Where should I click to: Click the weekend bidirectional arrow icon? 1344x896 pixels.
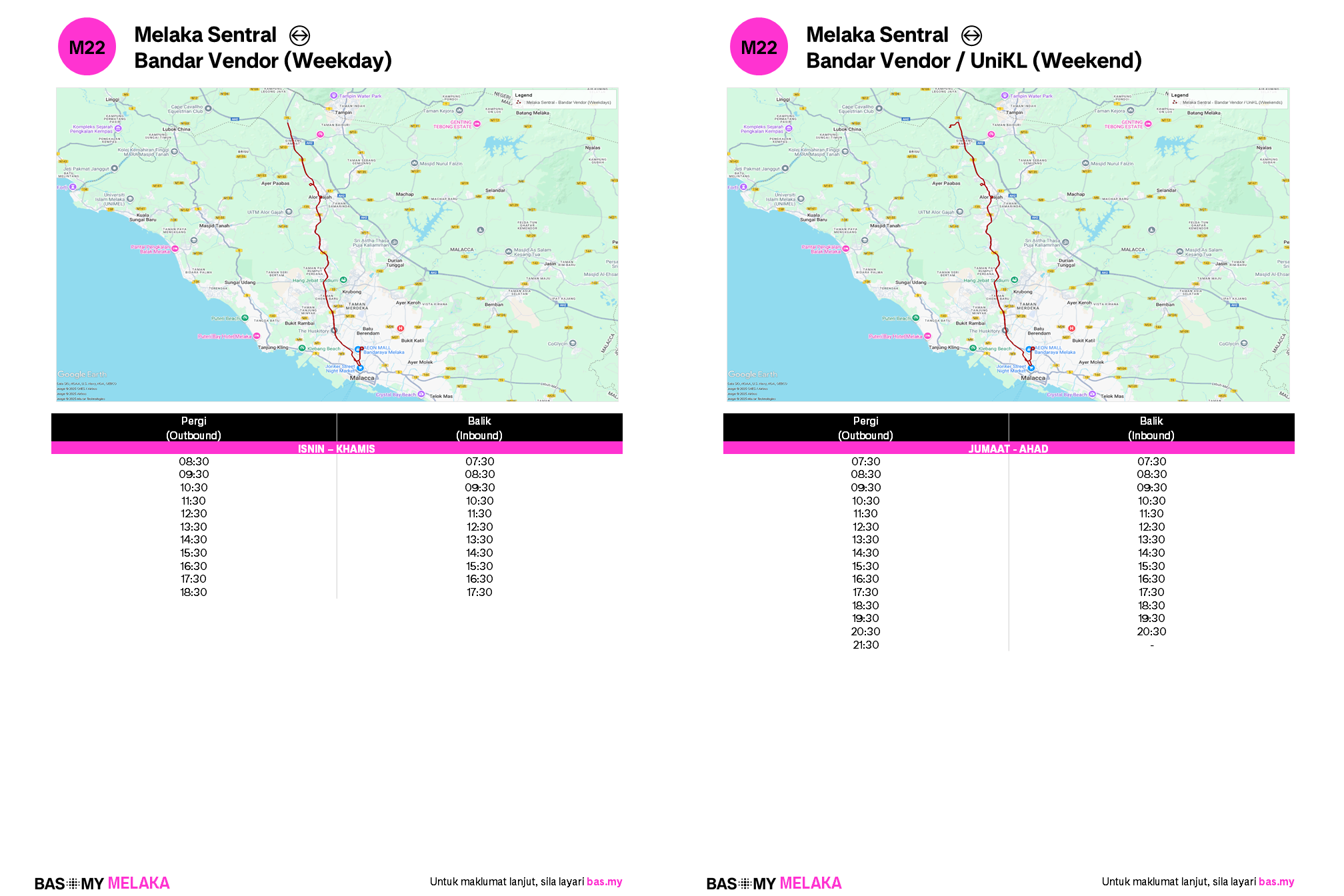[x=971, y=35]
